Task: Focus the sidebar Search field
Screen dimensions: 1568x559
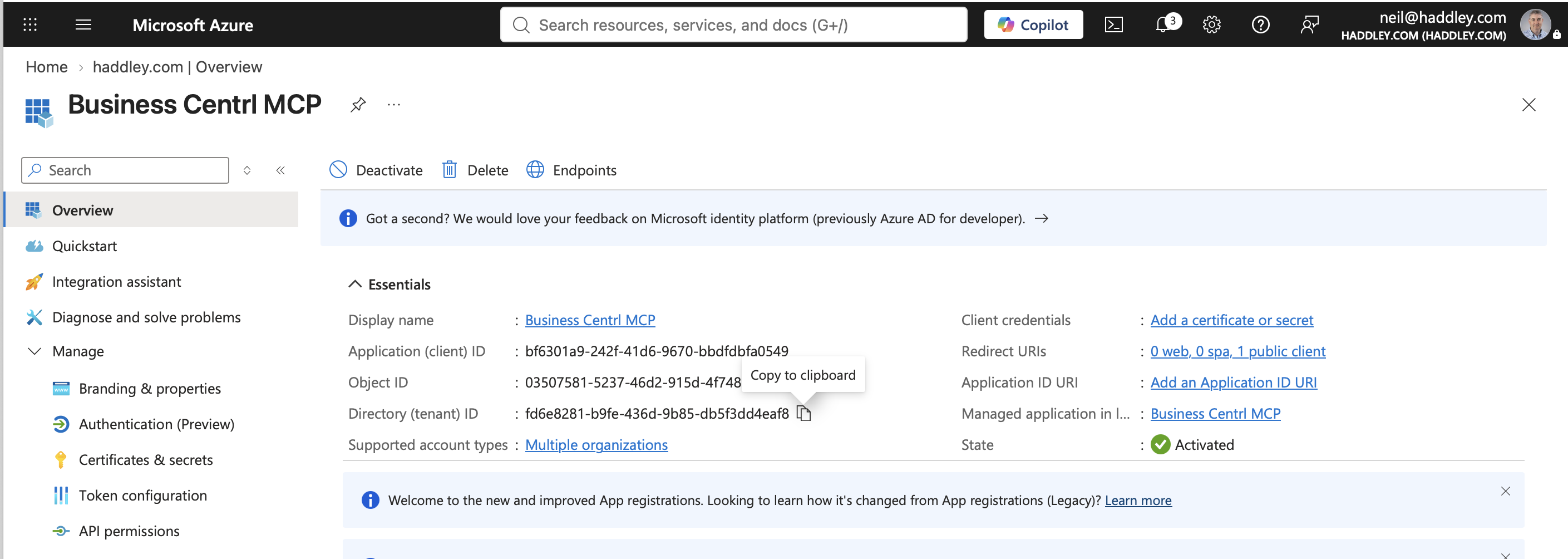Action: tap(125, 170)
